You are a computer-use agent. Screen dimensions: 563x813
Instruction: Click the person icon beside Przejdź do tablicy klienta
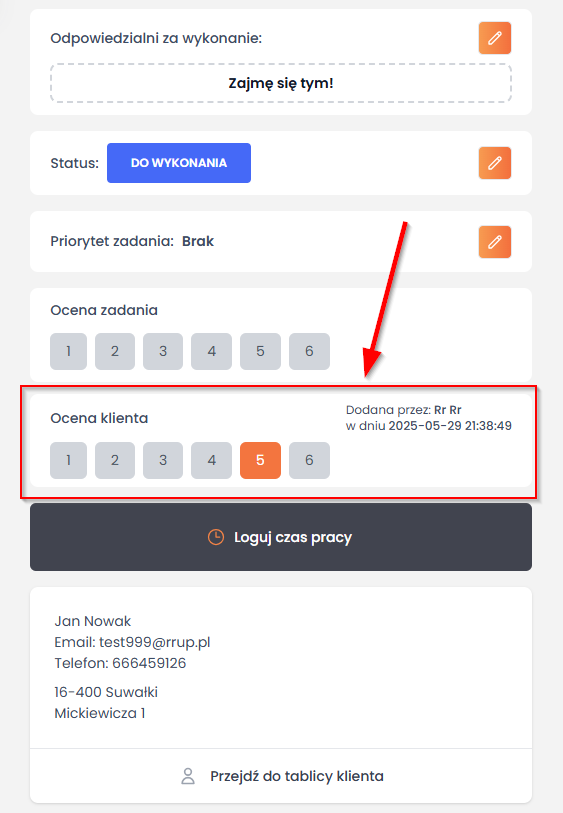[x=188, y=776]
